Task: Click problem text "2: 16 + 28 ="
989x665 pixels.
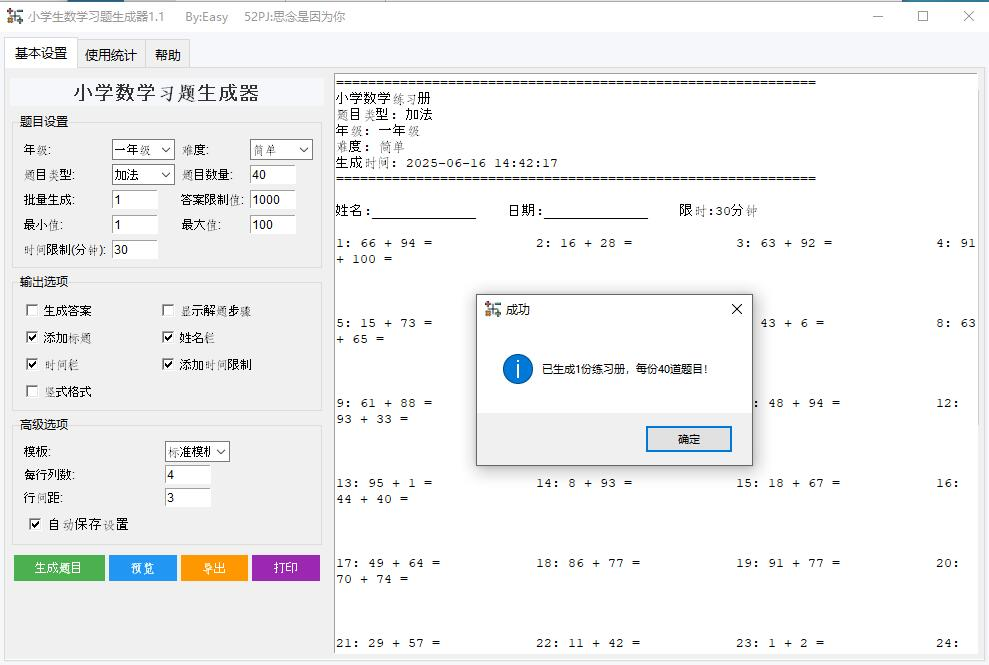Action: 584,243
